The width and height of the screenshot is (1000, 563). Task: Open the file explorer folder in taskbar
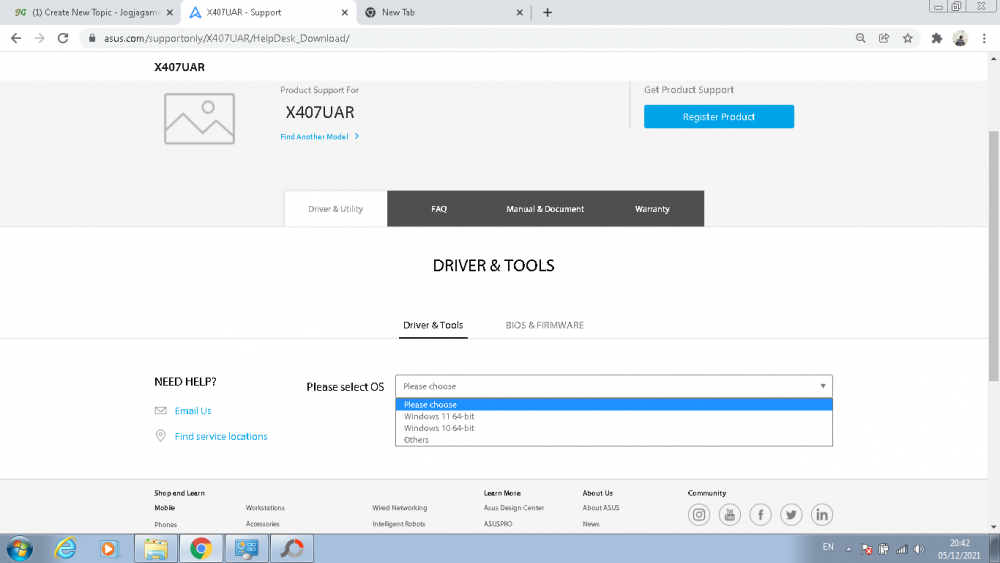point(156,548)
